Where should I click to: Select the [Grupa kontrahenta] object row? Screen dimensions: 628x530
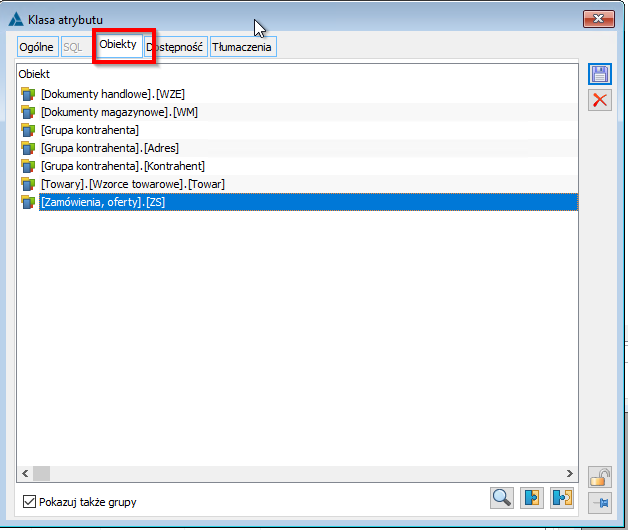click(x=89, y=130)
